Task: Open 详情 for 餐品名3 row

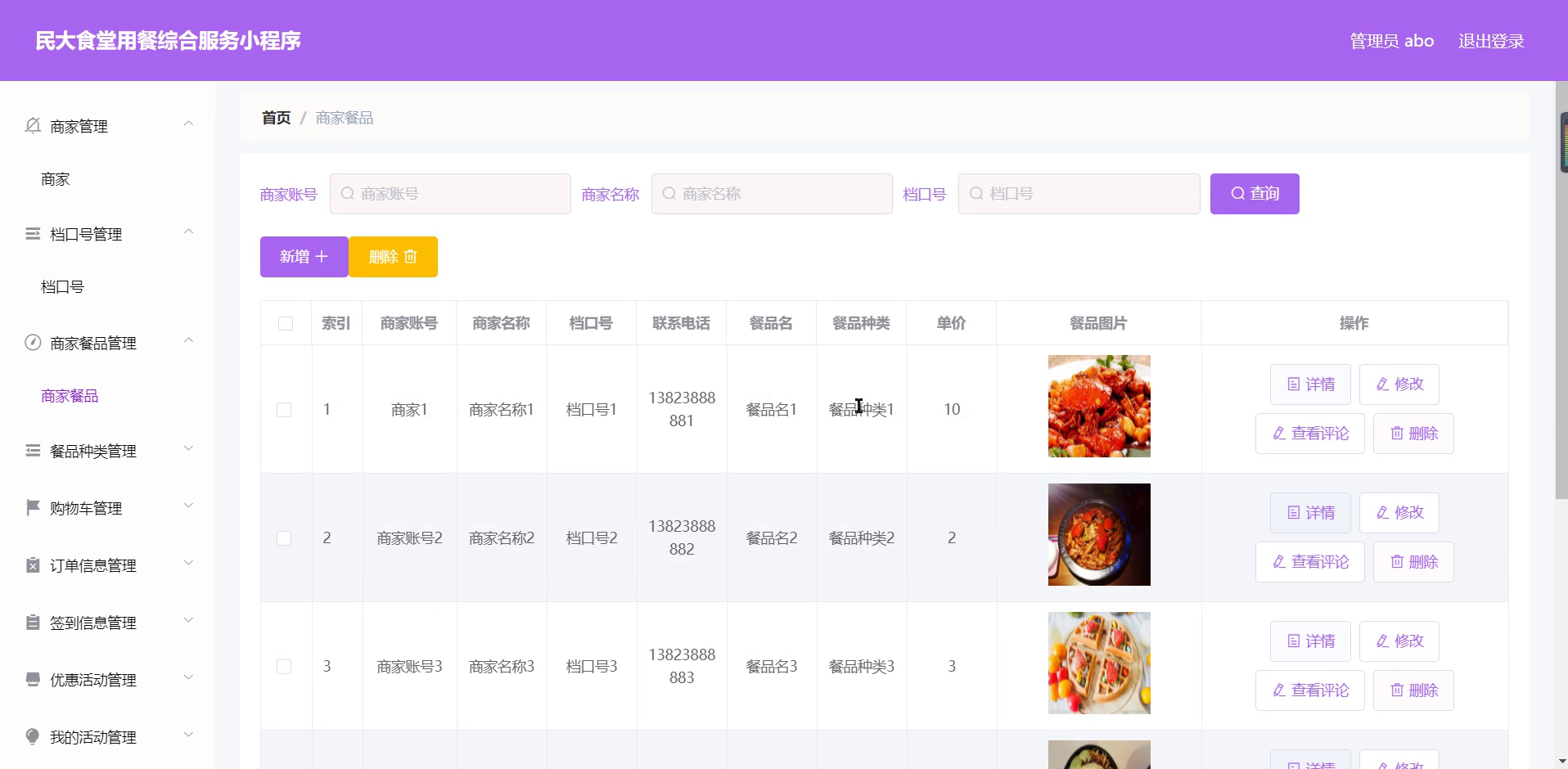Action: point(1310,641)
